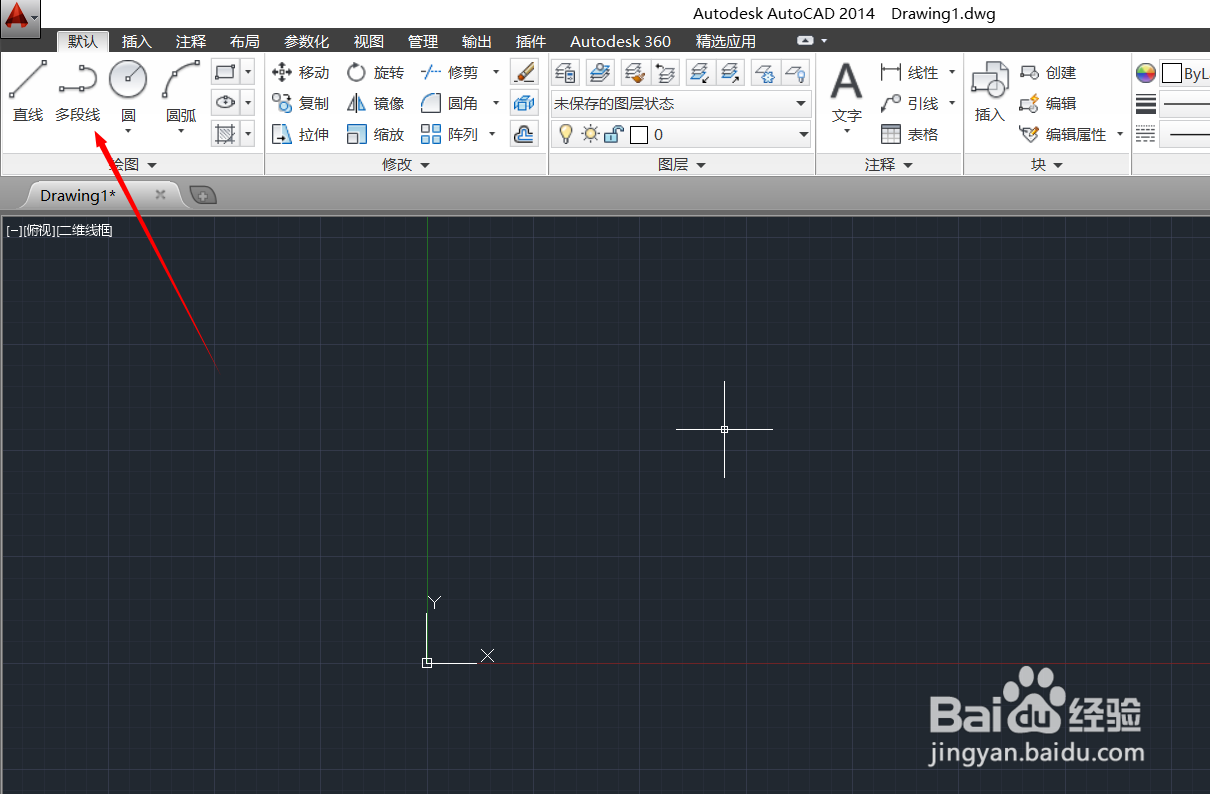Toggle layer 0 lock icon

click(614, 134)
